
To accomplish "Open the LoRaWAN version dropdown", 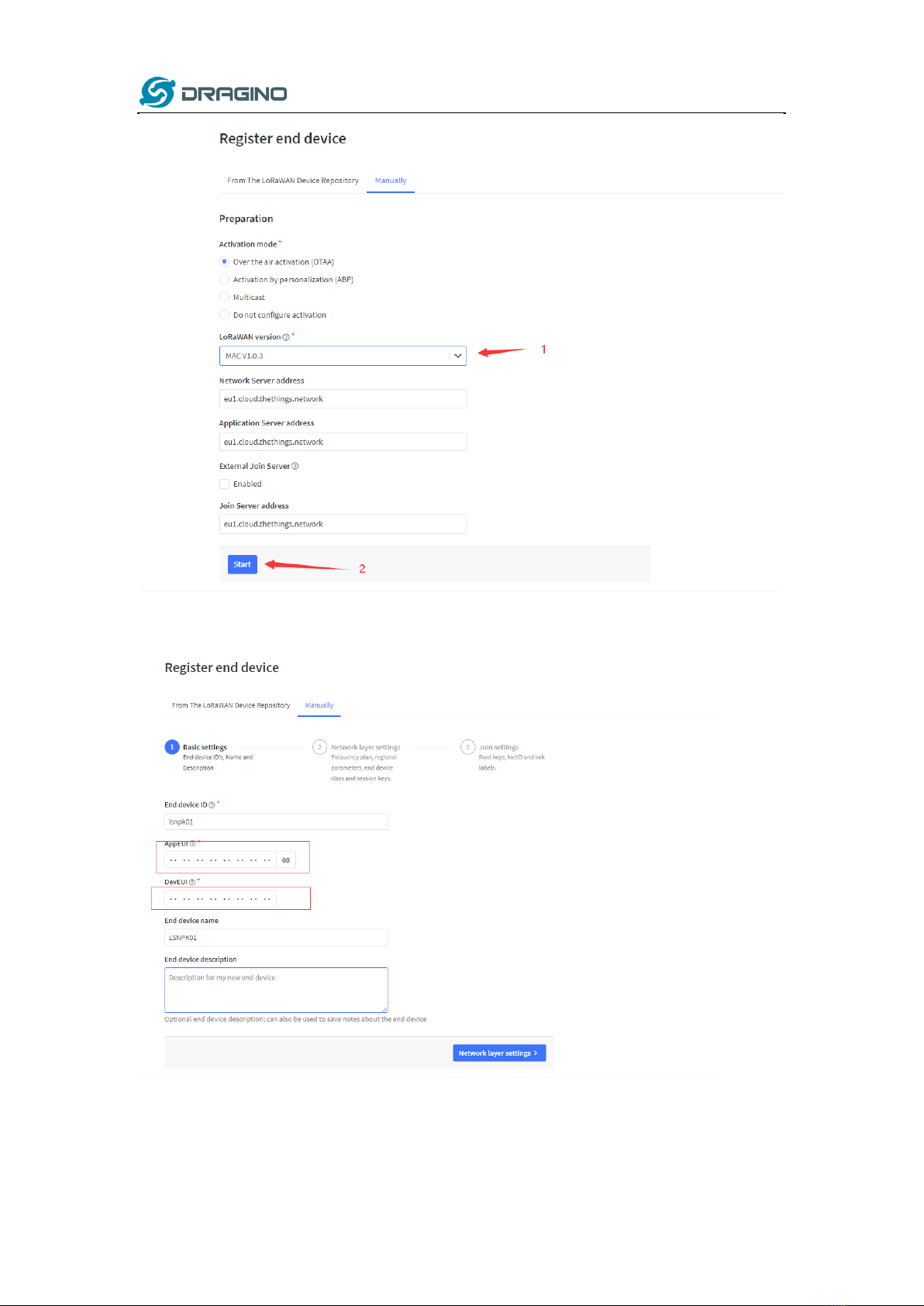I will (x=343, y=356).
